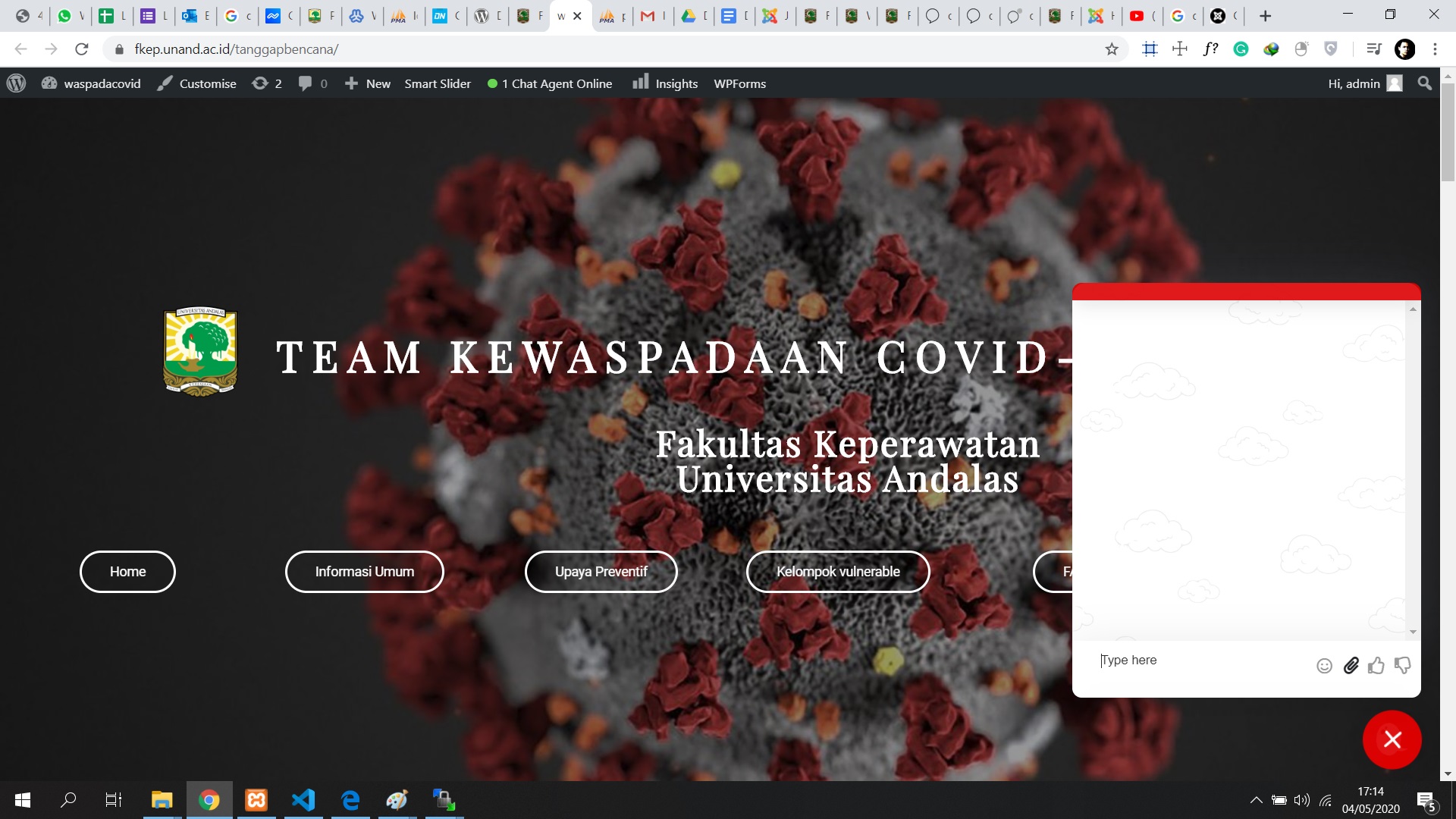
Task: Open the WordPress logo menu in admin bar
Action: pos(15,83)
